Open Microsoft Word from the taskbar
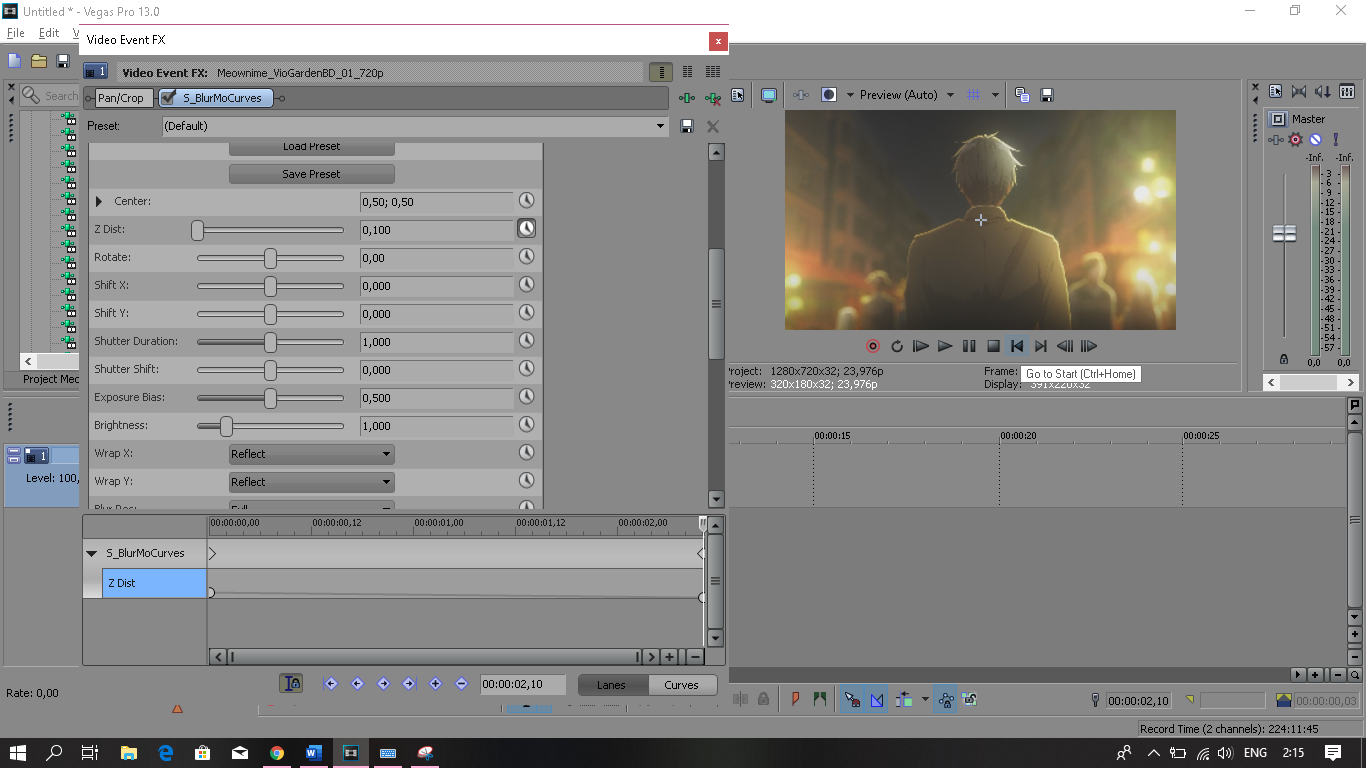This screenshot has width=1366, height=768. coord(314,753)
